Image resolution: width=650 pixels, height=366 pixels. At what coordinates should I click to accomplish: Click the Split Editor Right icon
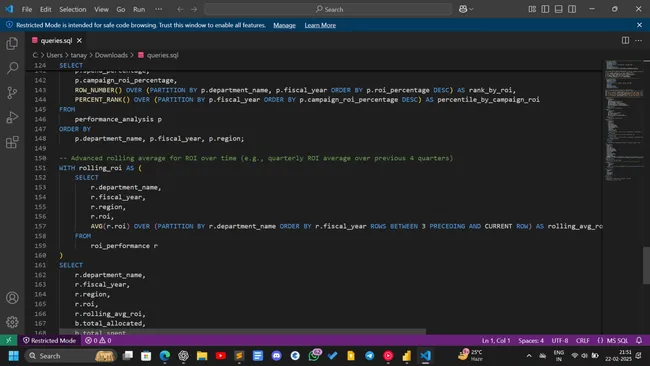point(626,40)
